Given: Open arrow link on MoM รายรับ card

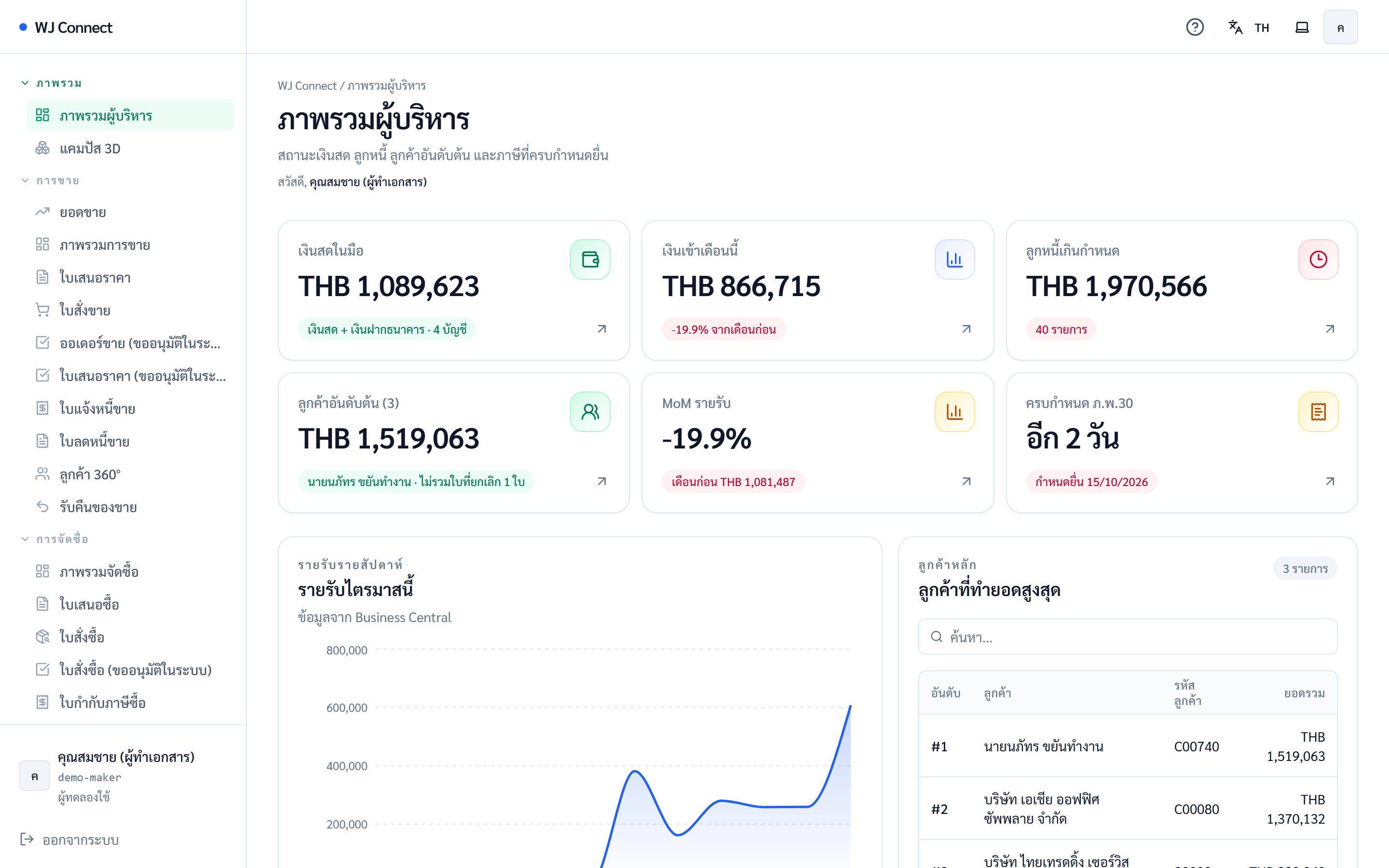Looking at the screenshot, I should [x=966, y=481].
